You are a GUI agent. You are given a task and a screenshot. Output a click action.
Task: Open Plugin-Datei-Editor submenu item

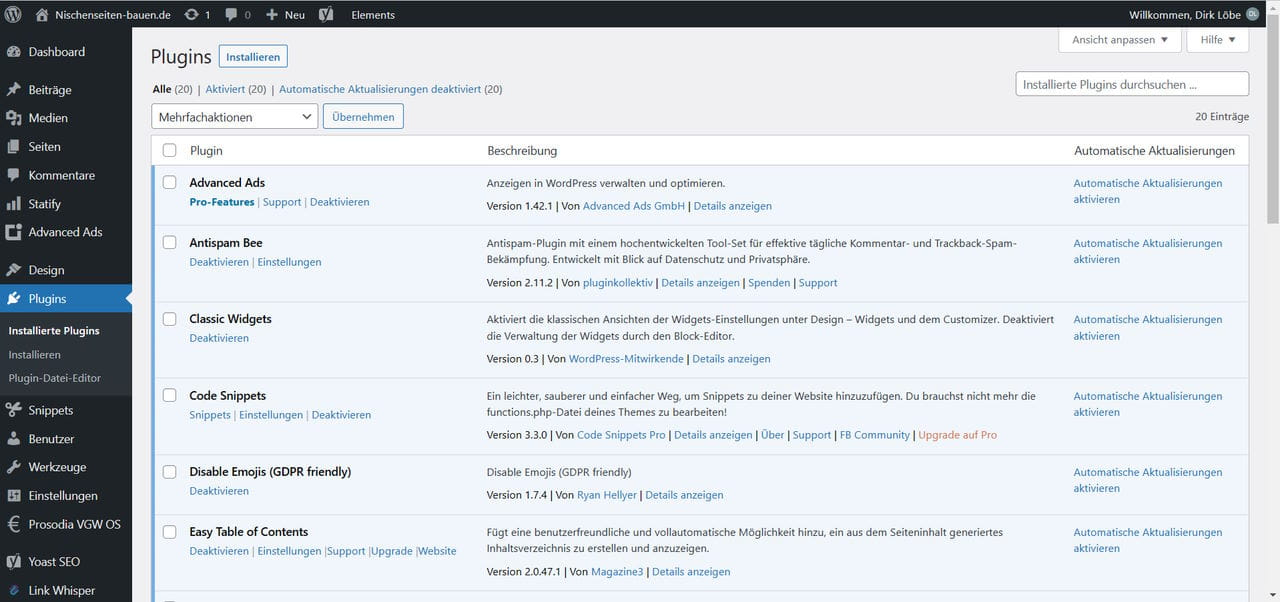55,378
